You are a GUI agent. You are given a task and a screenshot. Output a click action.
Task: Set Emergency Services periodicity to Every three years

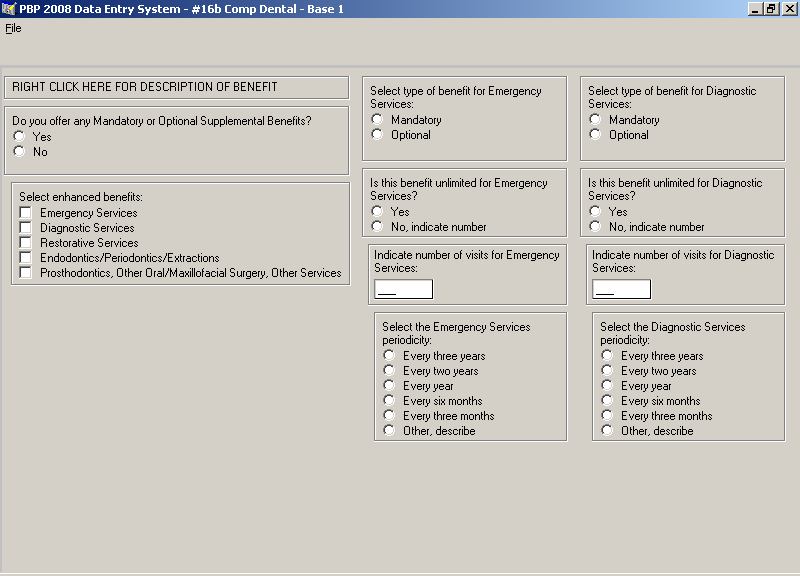[x=389, y=355]
